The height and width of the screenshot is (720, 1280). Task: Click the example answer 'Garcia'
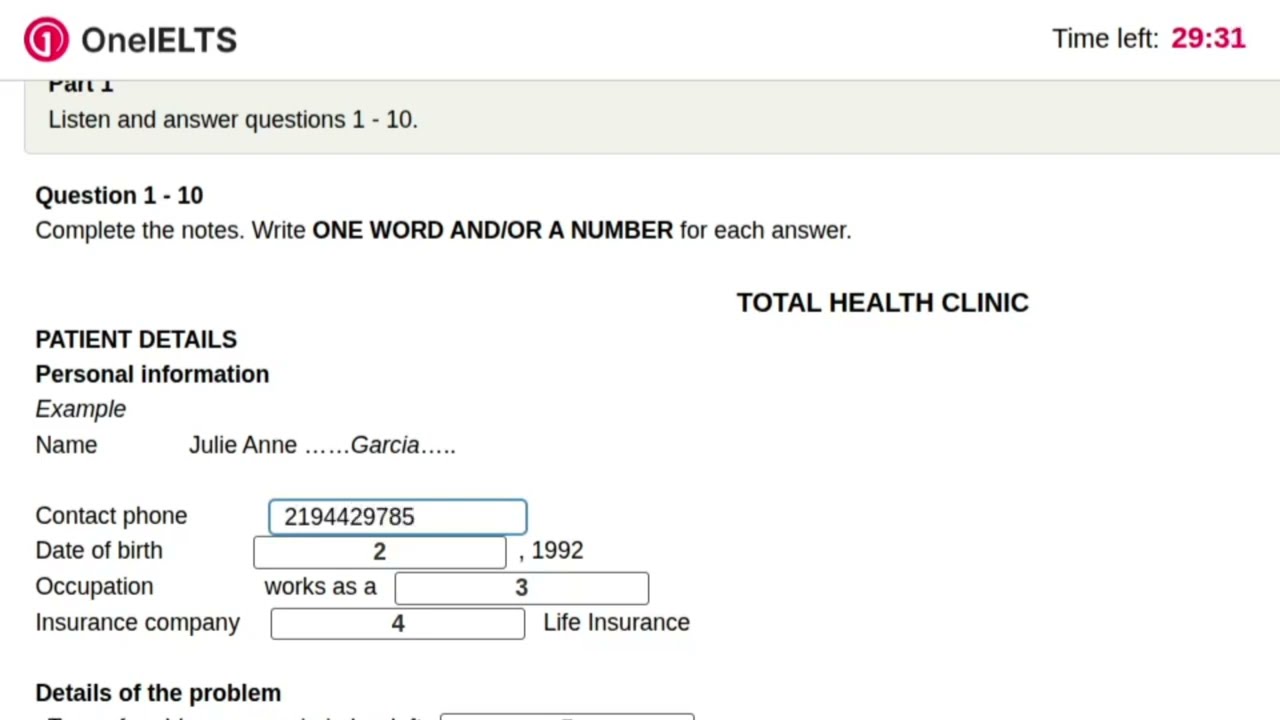[385, 445]
